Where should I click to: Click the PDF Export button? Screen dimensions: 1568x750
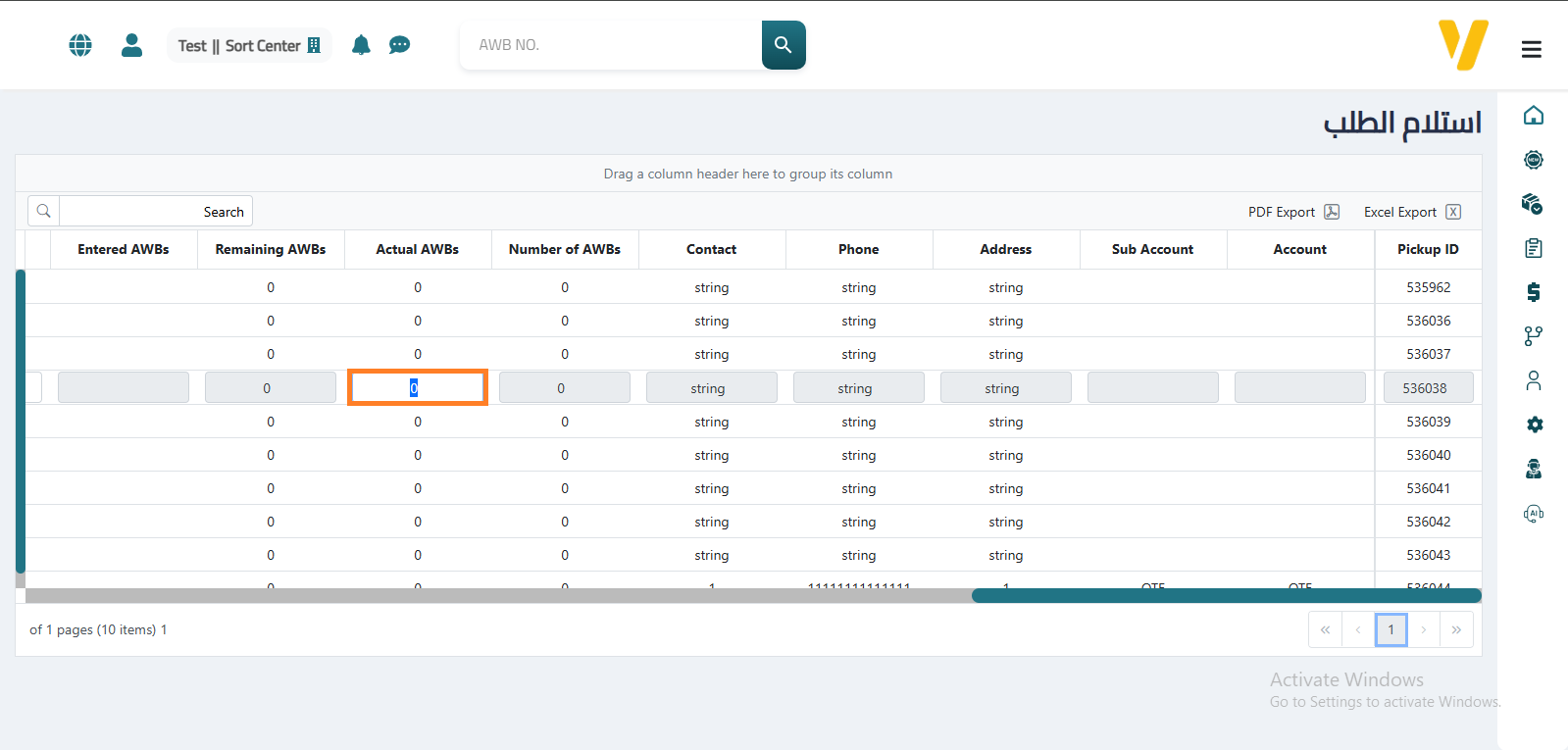tap(1293, 212)
